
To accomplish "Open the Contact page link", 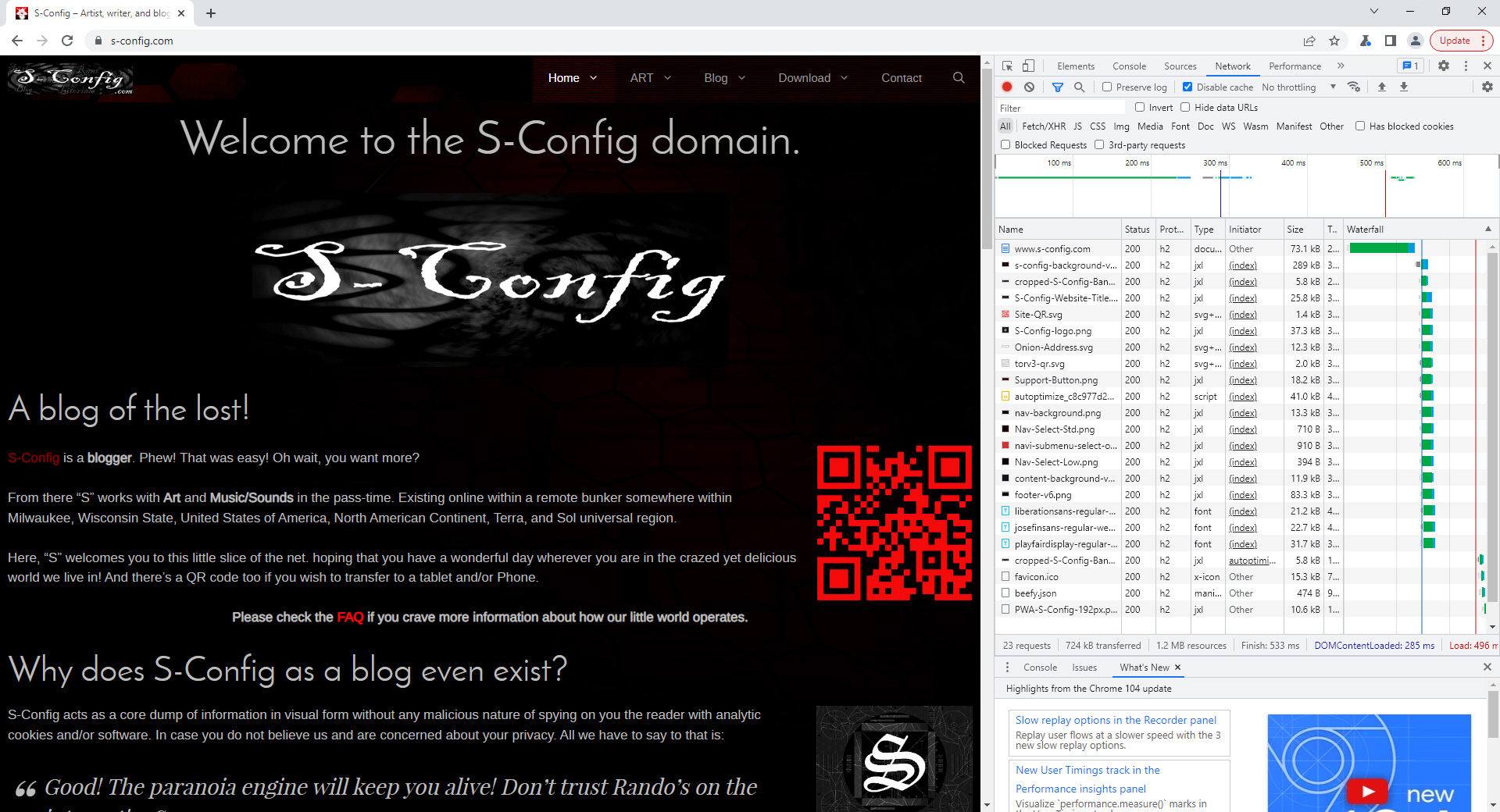I will [901, 78].
